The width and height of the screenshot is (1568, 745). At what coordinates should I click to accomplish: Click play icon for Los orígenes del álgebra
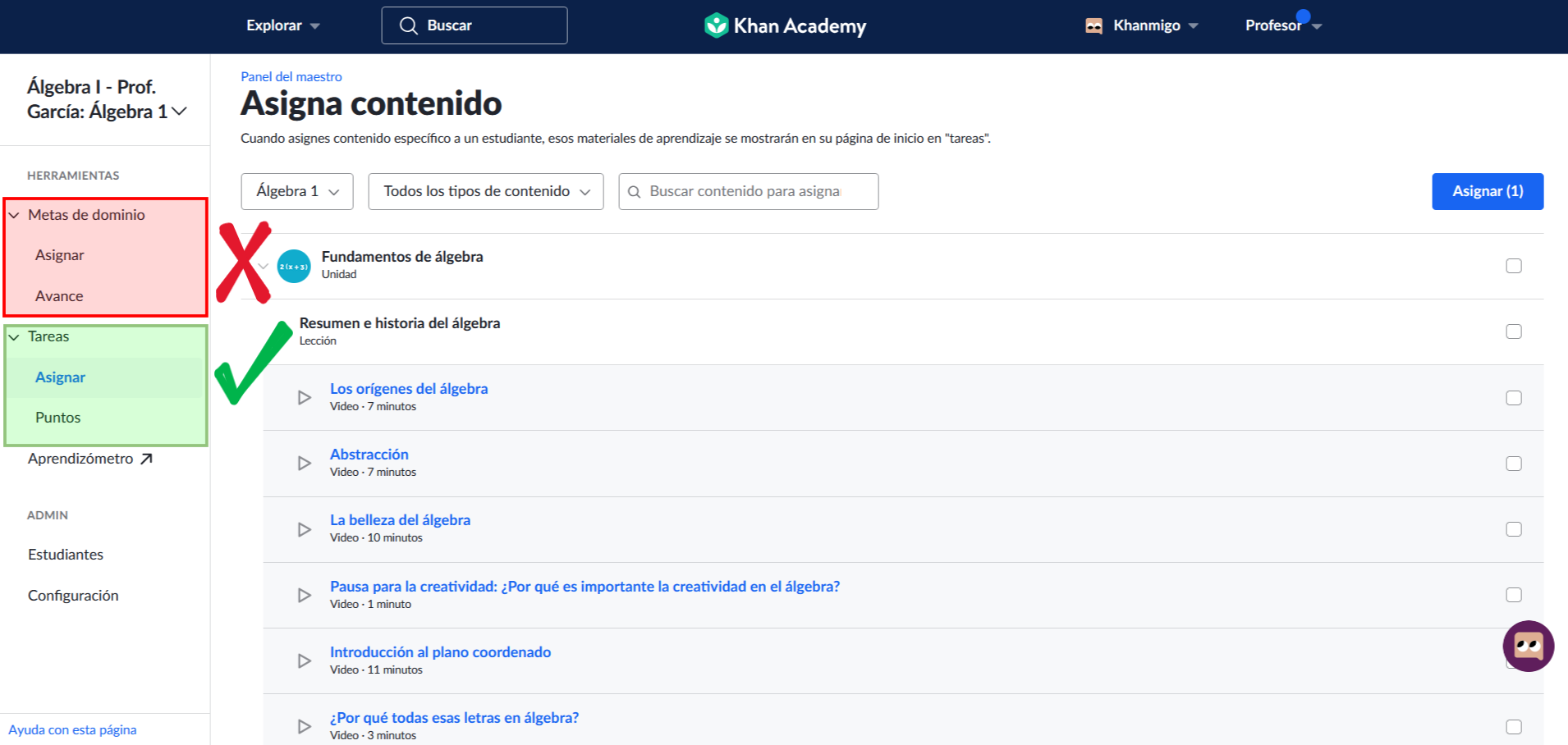[305, 398]
